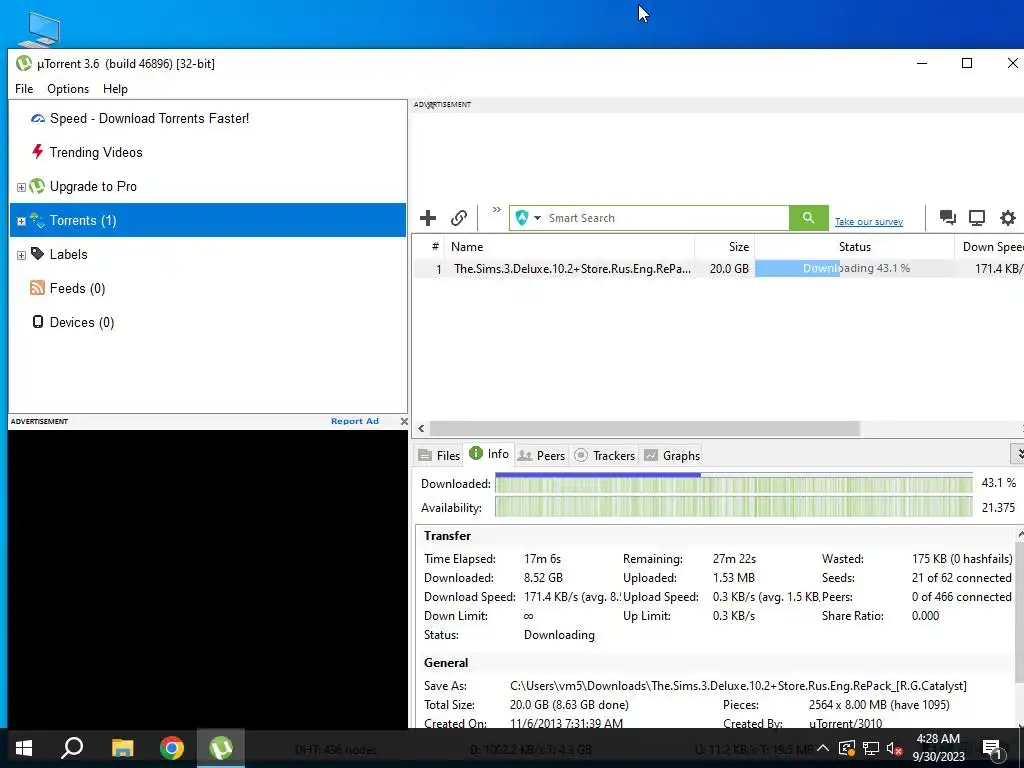The height and width of the screenshot is (768, 1024).
Task: Click the Downloaded pieces bar
Action: coord(733,483)
